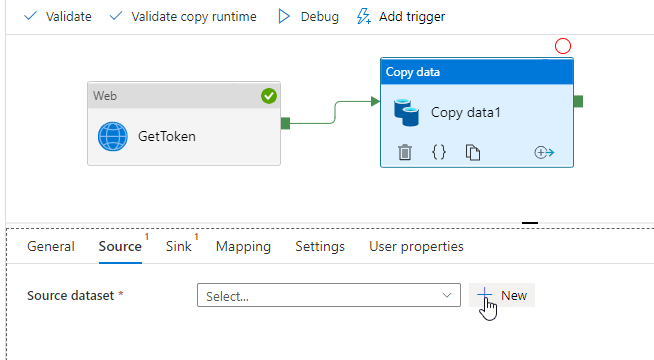Go to the User properties tab
Image resolution: width=654 pixels, height=360 pixels.
[x=416, y=247]
